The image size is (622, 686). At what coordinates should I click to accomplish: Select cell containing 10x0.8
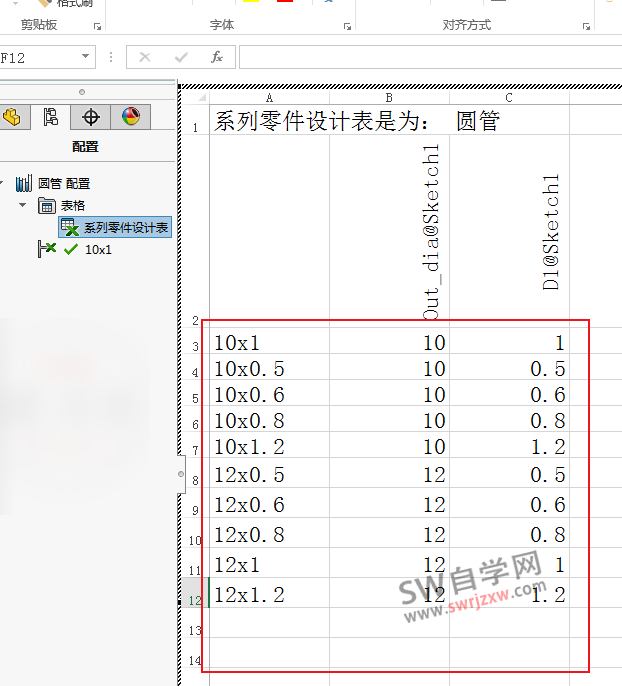pyautogui.click(x=269, y=419)
